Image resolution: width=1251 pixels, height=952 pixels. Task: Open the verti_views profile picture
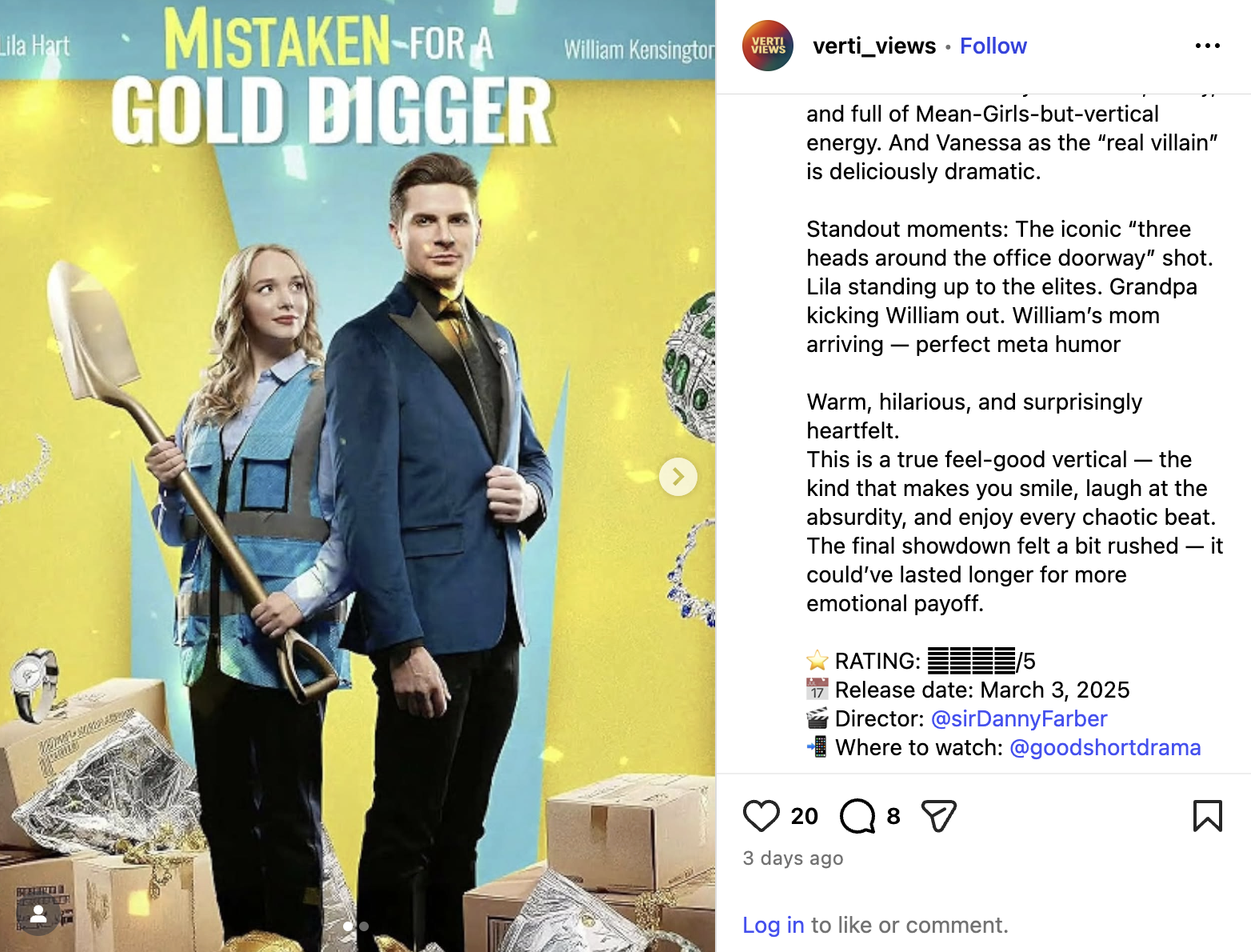tap(768, 46)
